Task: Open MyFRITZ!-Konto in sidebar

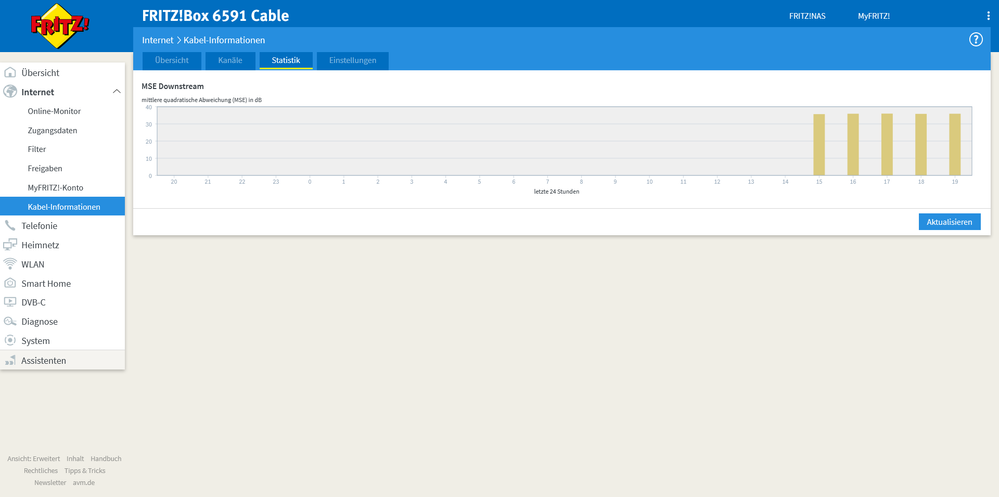Action: tap(55, 187)
